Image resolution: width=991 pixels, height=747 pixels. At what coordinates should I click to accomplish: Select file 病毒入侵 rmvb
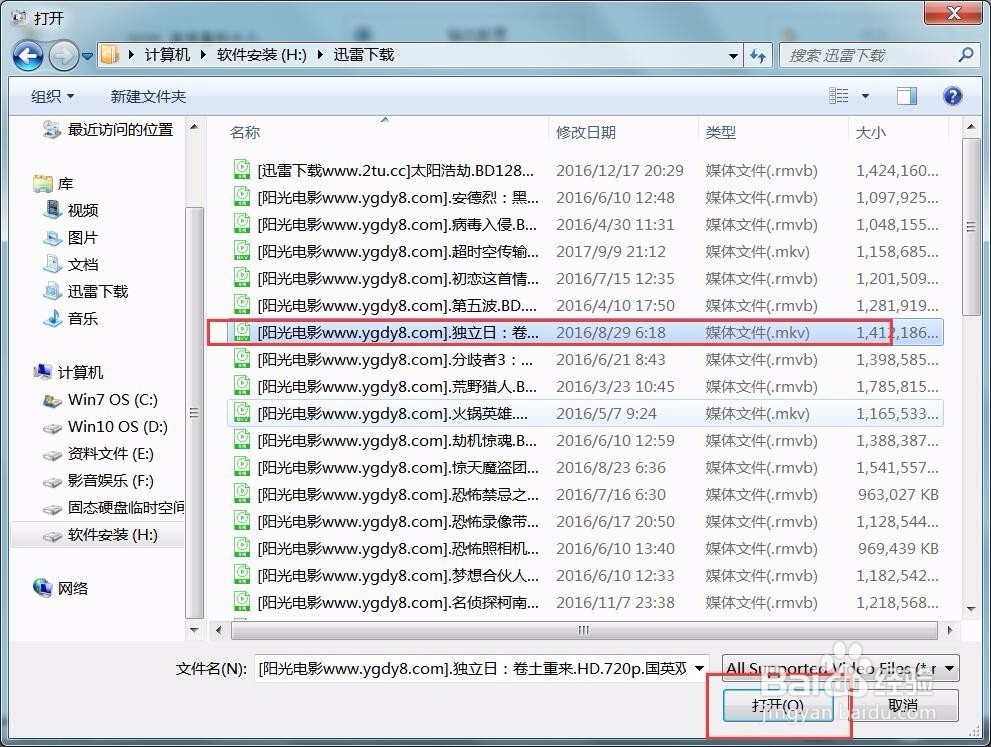[585, 224]
